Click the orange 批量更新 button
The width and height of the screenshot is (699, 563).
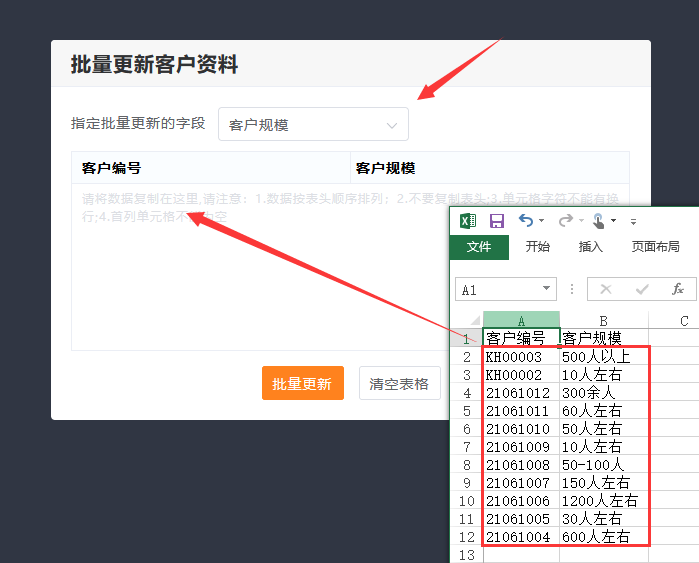[302, 383]
